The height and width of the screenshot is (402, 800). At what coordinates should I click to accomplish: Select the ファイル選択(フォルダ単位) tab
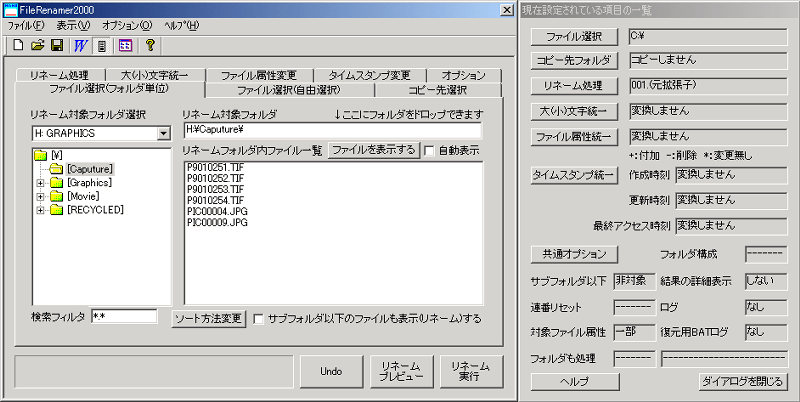[109, 89]
